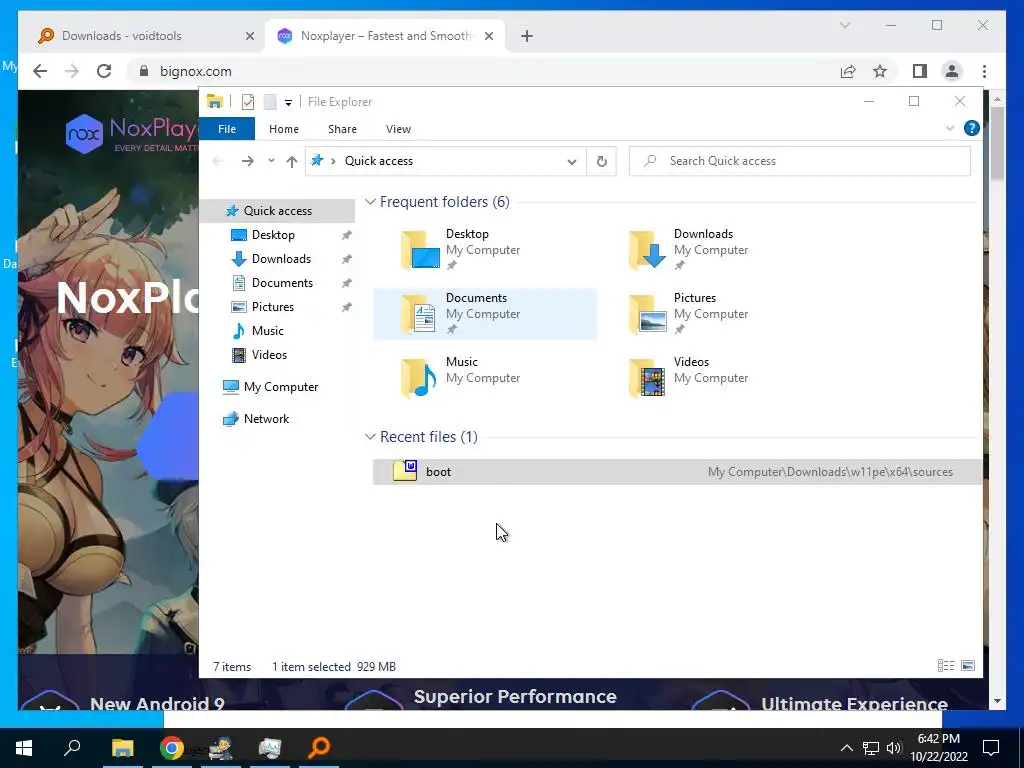This screenshot has width=1024, height=768.
Task: Open File Explorer help
Action: 972,128
